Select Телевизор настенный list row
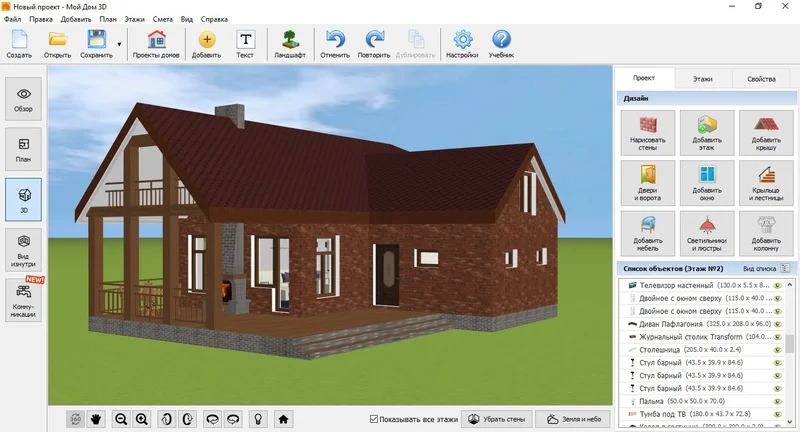 [702, 286]
